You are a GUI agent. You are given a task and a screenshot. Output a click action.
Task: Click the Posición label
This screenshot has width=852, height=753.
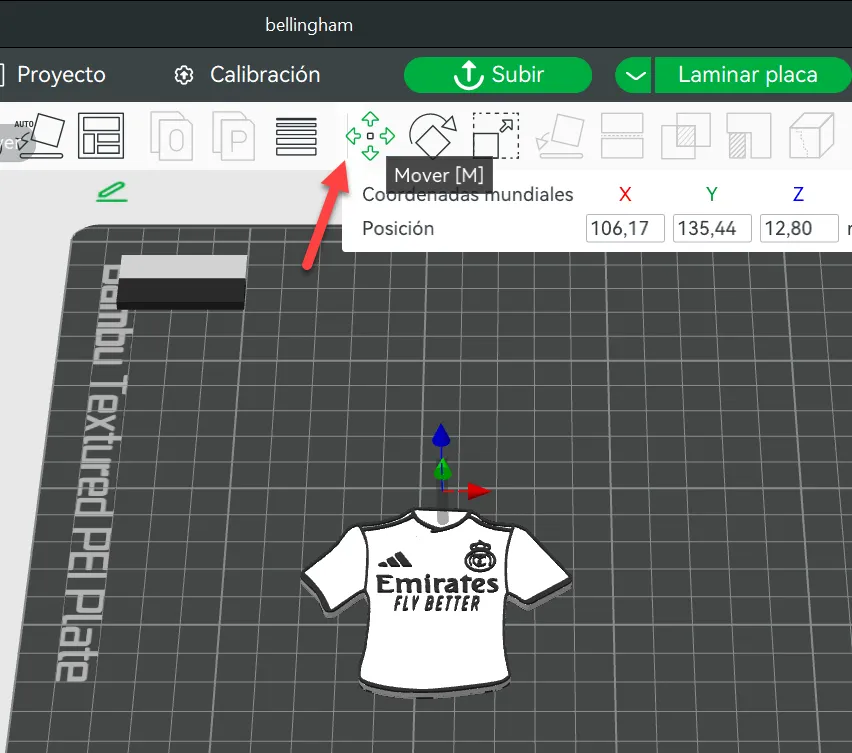click(398, 228)
